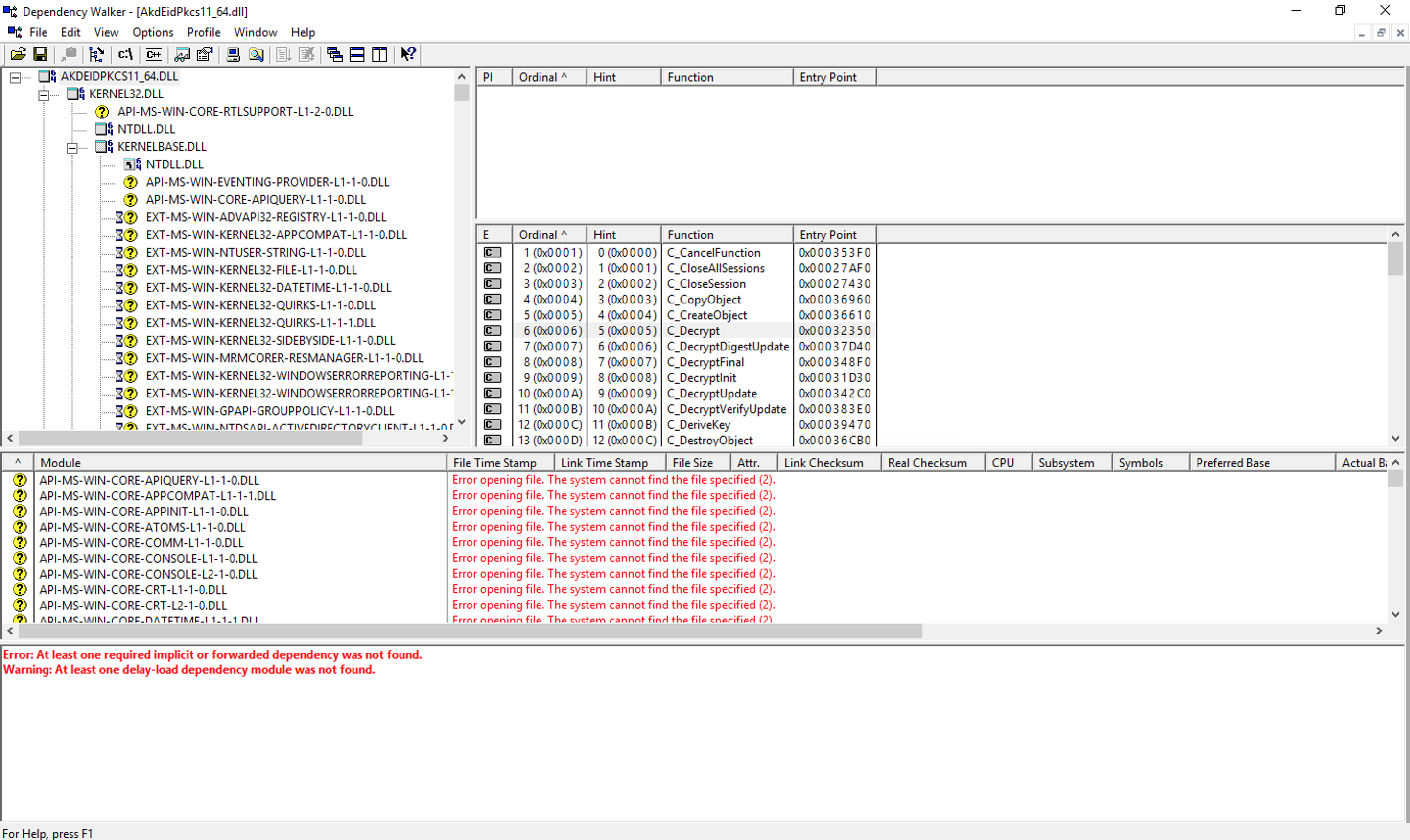Toggle View Full Paths mode
This screenshot has height=840, width=1410.
point(125,54)
